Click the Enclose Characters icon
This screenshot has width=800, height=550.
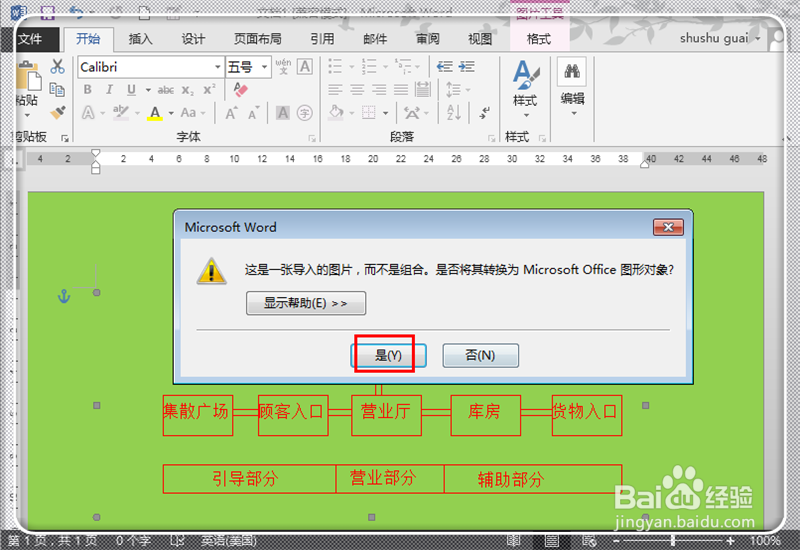coord(305,113)
